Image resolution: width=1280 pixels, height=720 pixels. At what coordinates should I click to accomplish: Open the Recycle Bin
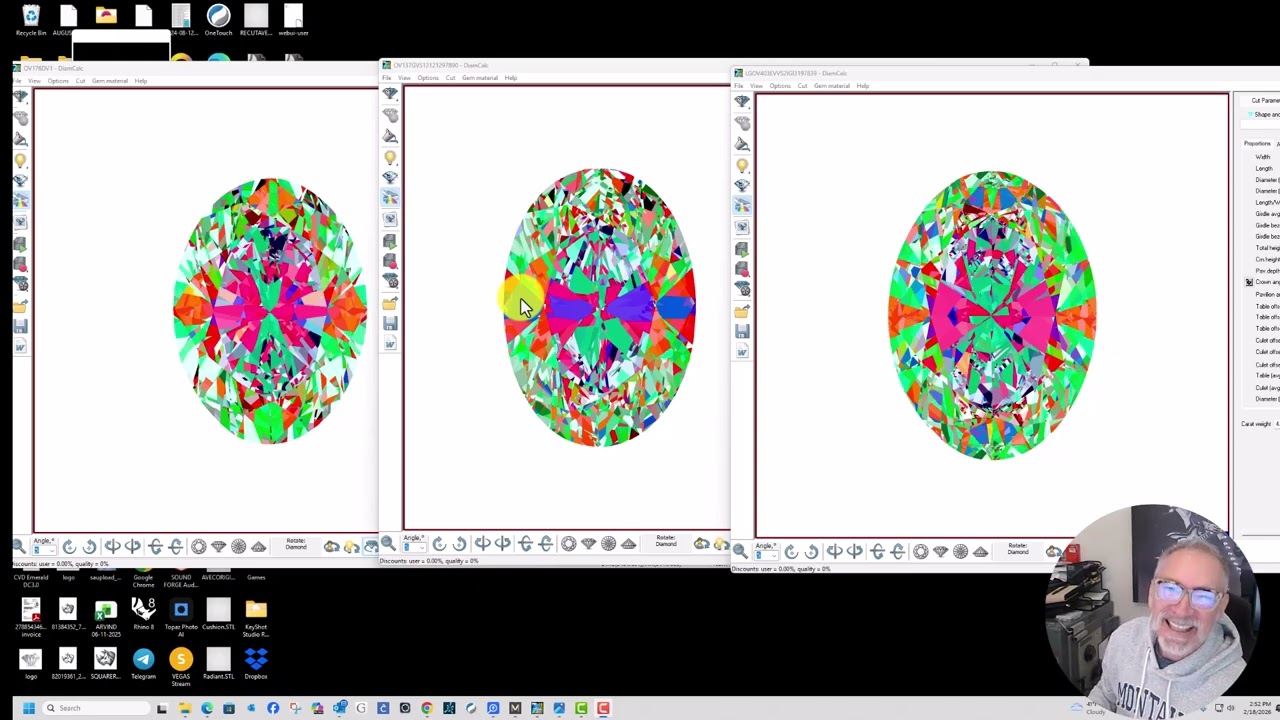click(x=31, y=20)
